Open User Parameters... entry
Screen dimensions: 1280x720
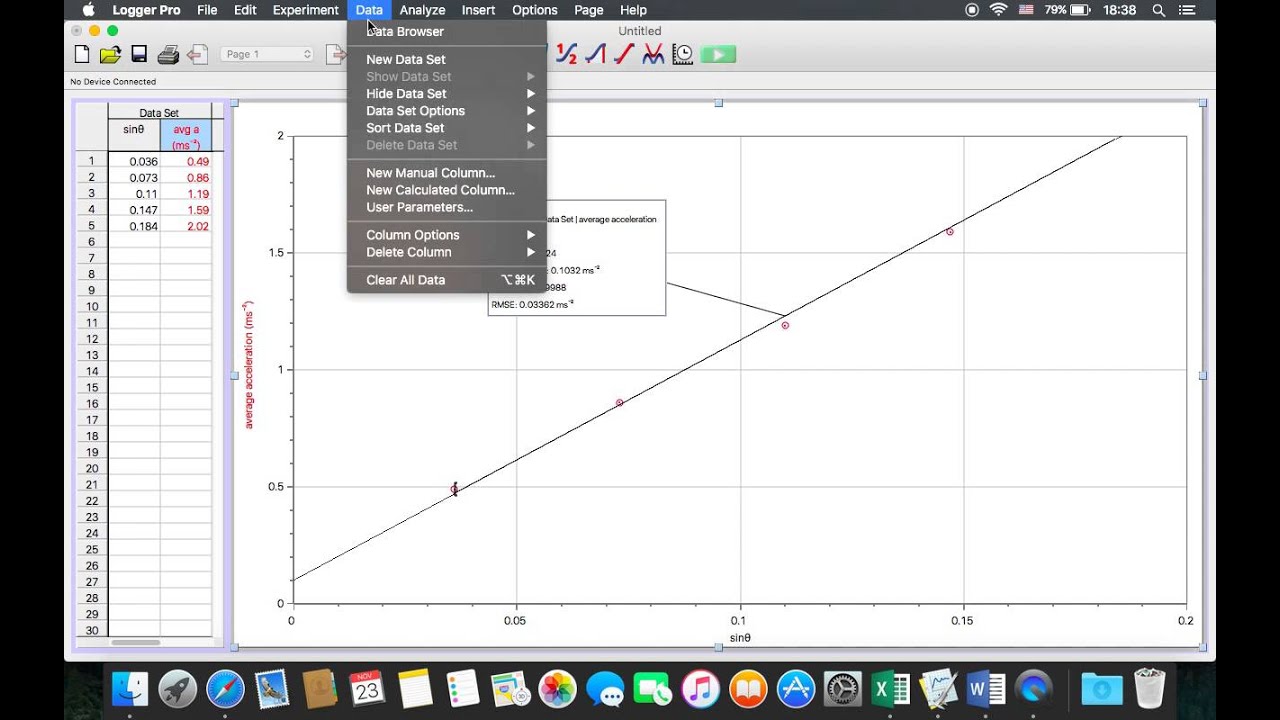tap(446, 207)
